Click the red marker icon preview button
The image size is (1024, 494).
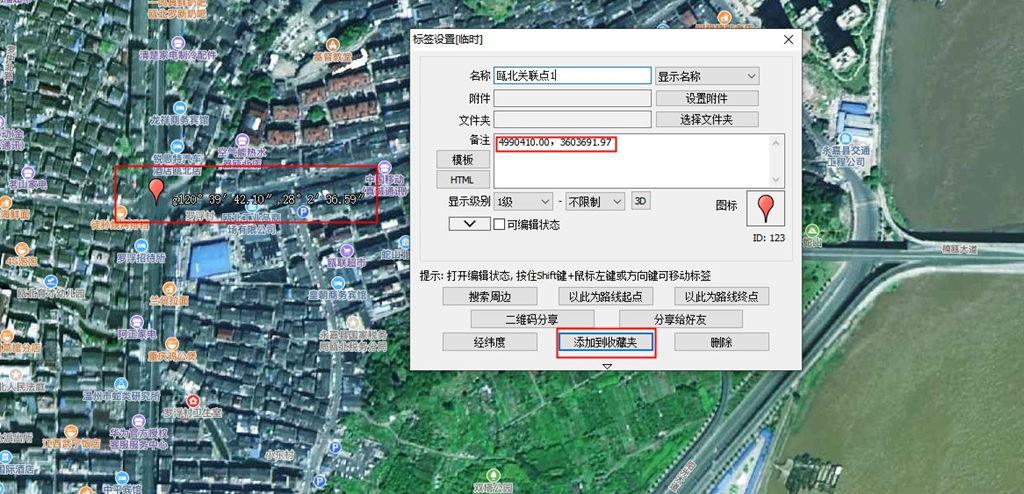coord(766,207)
